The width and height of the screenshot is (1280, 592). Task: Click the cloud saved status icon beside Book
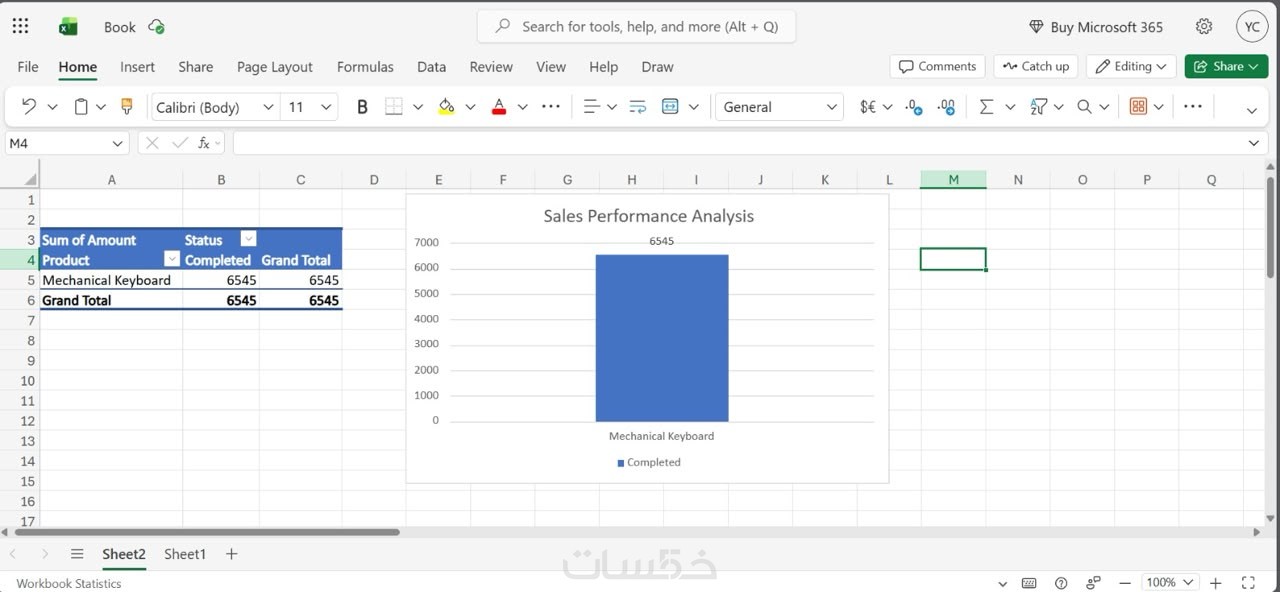pos(156,27)
